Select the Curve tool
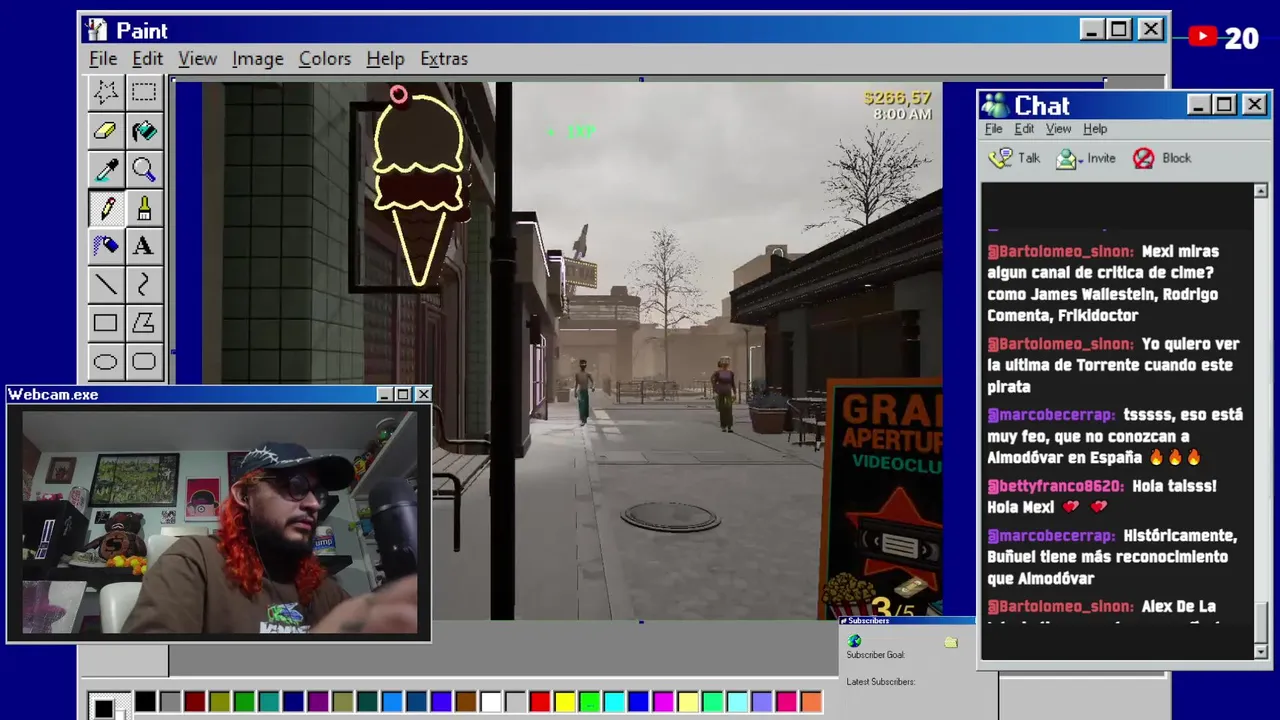1280x720 pixels. [143, 285]
